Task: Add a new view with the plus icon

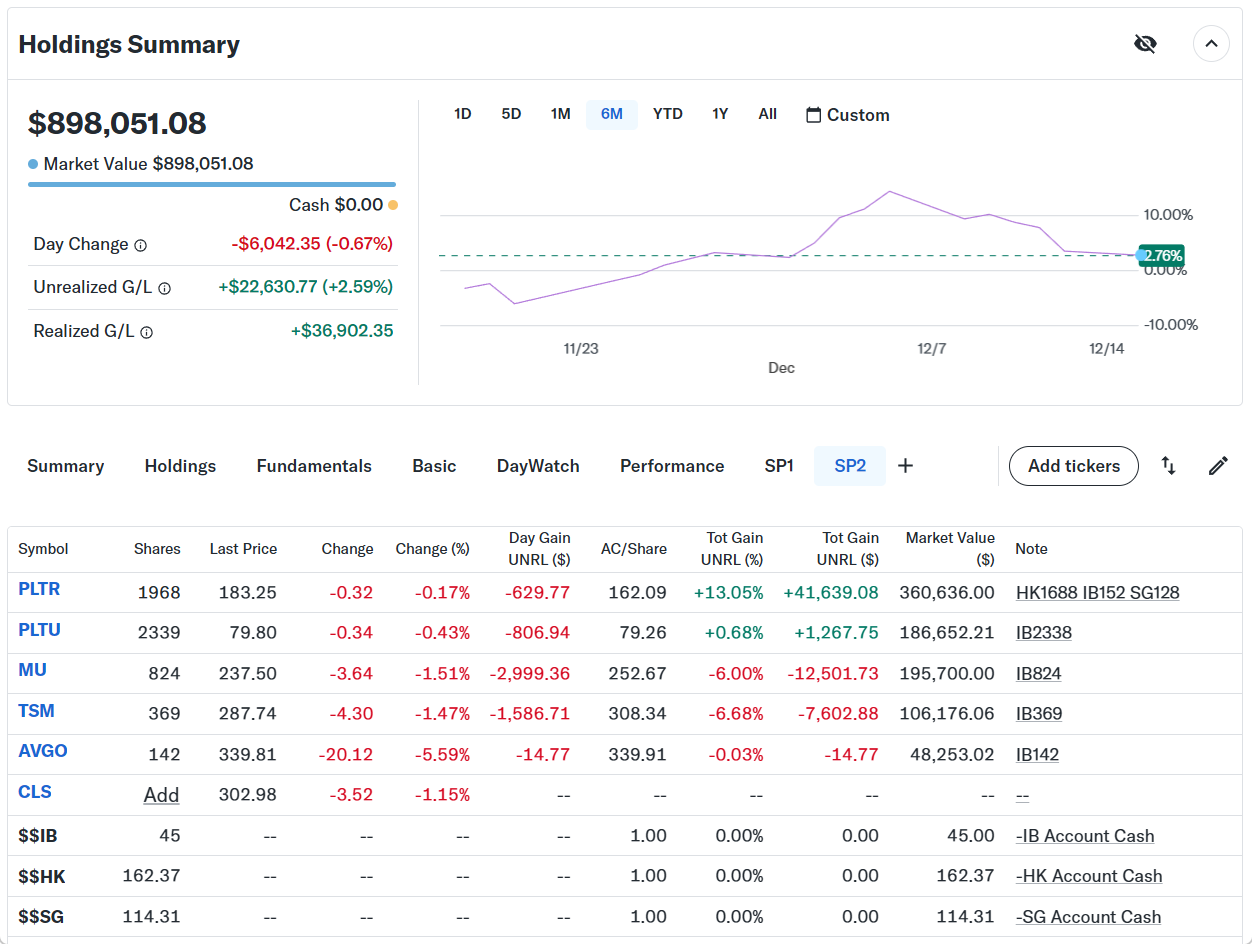Action: pos(905,466)
